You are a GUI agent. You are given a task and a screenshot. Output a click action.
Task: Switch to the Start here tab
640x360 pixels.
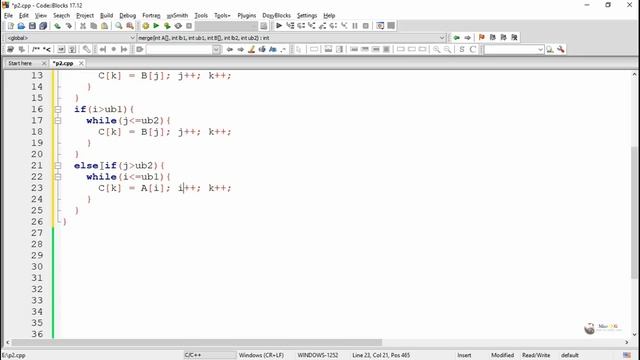click(x=20, y=63)
